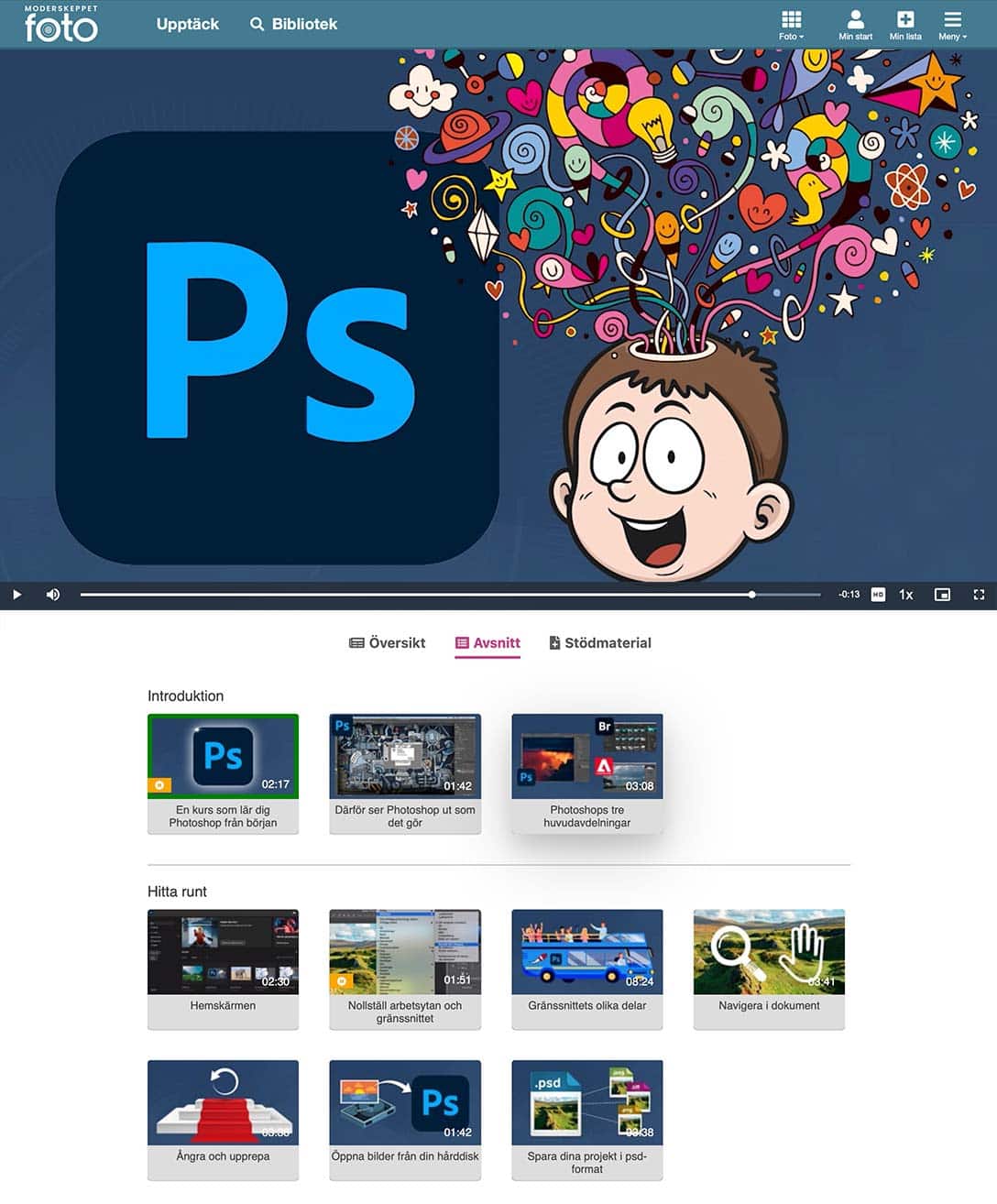Viewport: 997px width, 1204px height.
Task: Open episode Gränssnittets olika delar
Action: [x=586, y=969]
